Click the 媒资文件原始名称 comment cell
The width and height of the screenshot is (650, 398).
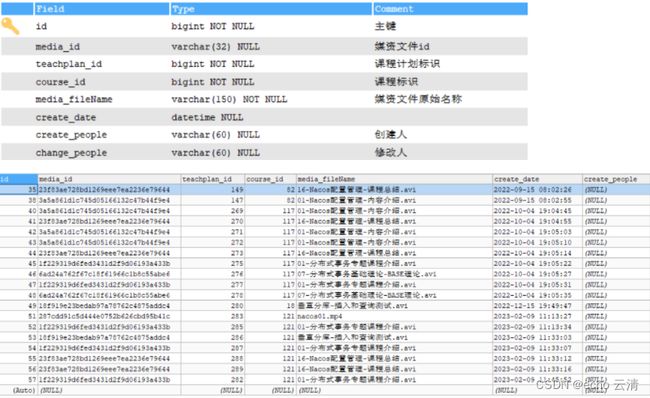point(418,100)
